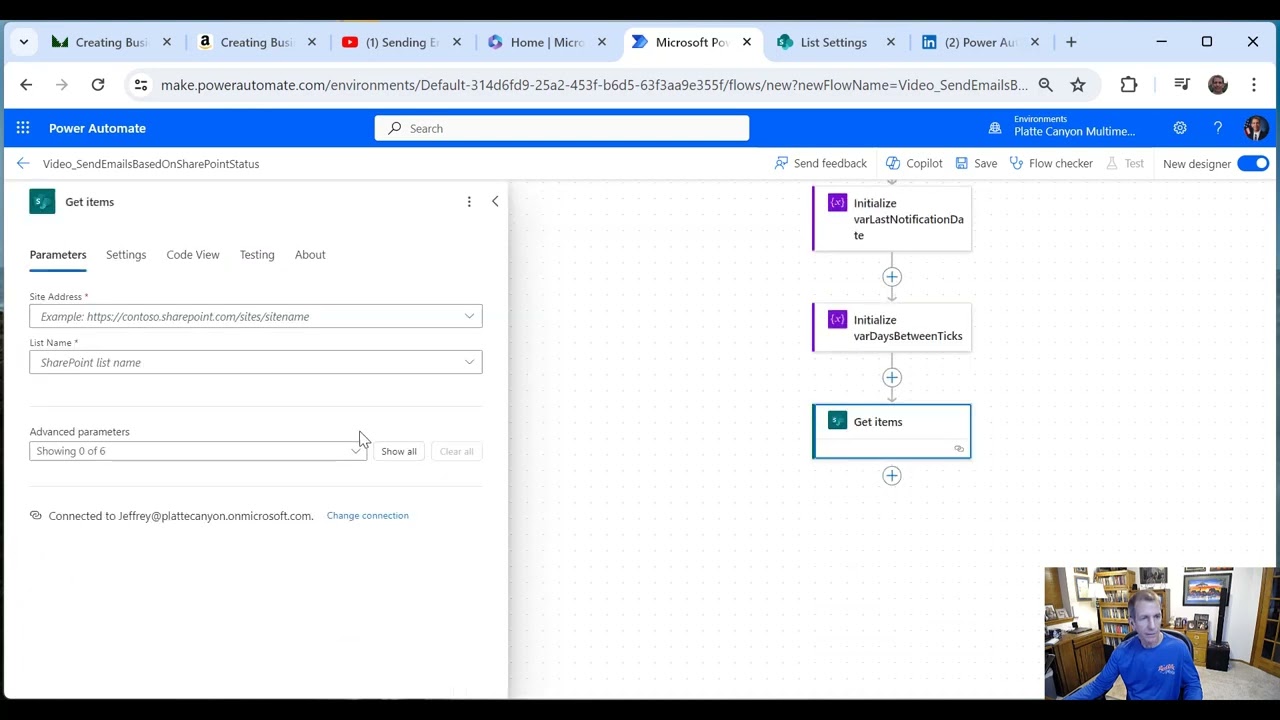The width and height of the screenshot is (1280, 720).
Task: Open the browser extensions puzzle icon
Action: (x=1129, y=85)
